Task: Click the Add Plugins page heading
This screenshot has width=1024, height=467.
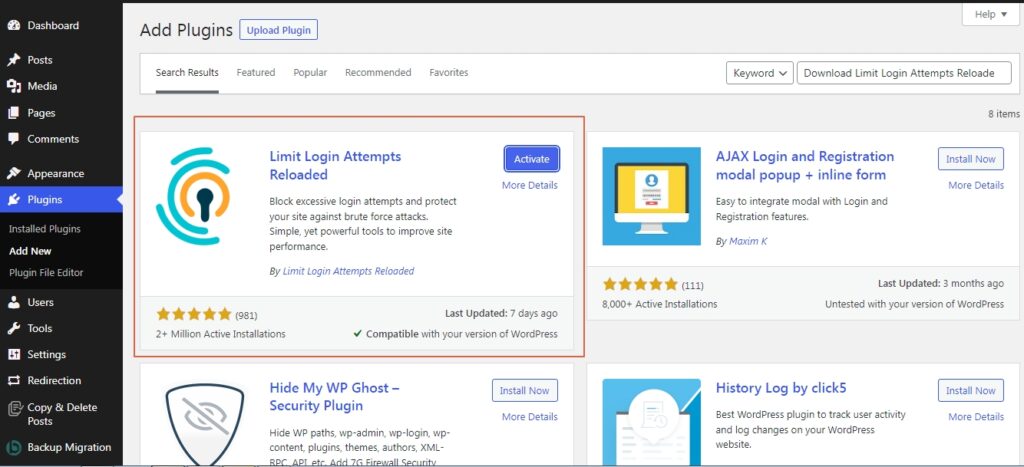Action: pos(186,30)
